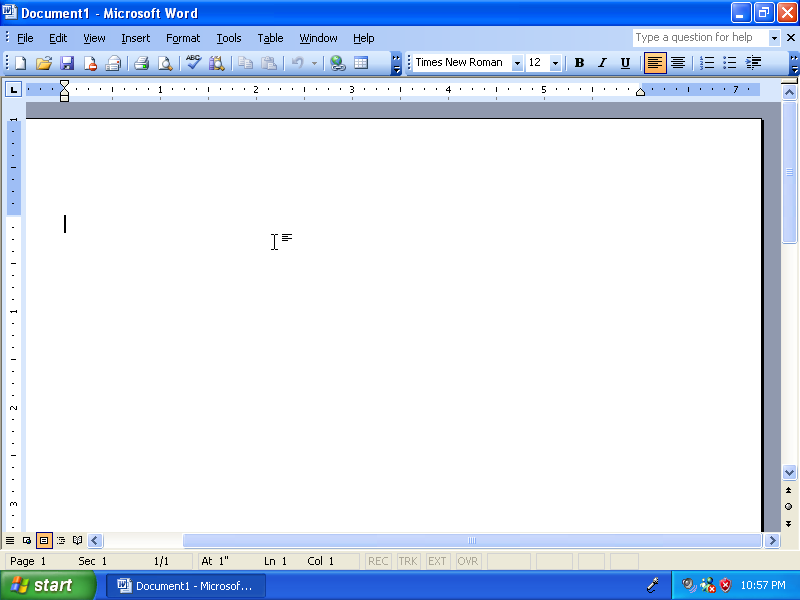Jump to previous page double arrow
The image size is (800, 600).
[x=789, y=490]
